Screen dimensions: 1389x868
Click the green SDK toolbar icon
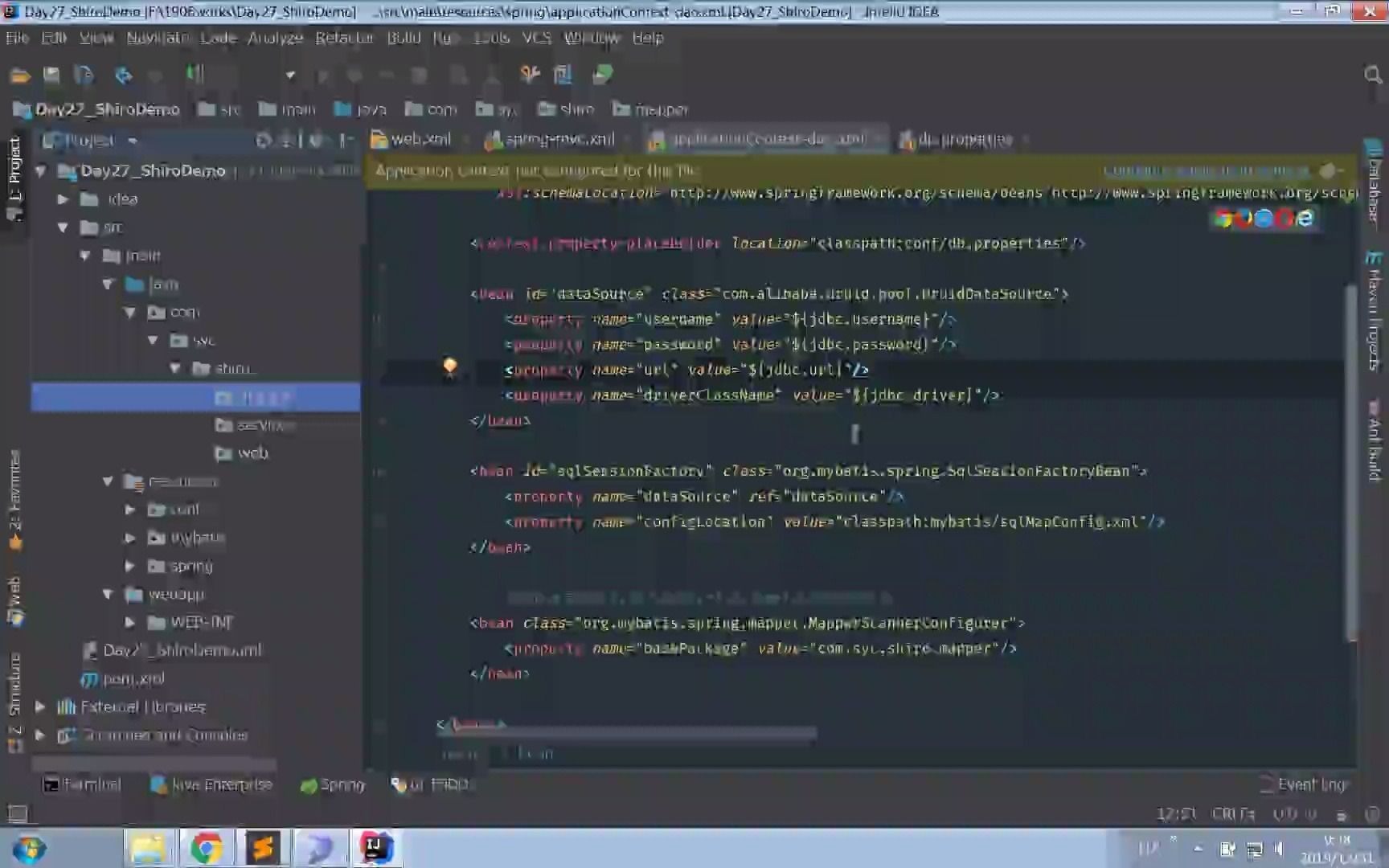(x=602, y=75)
